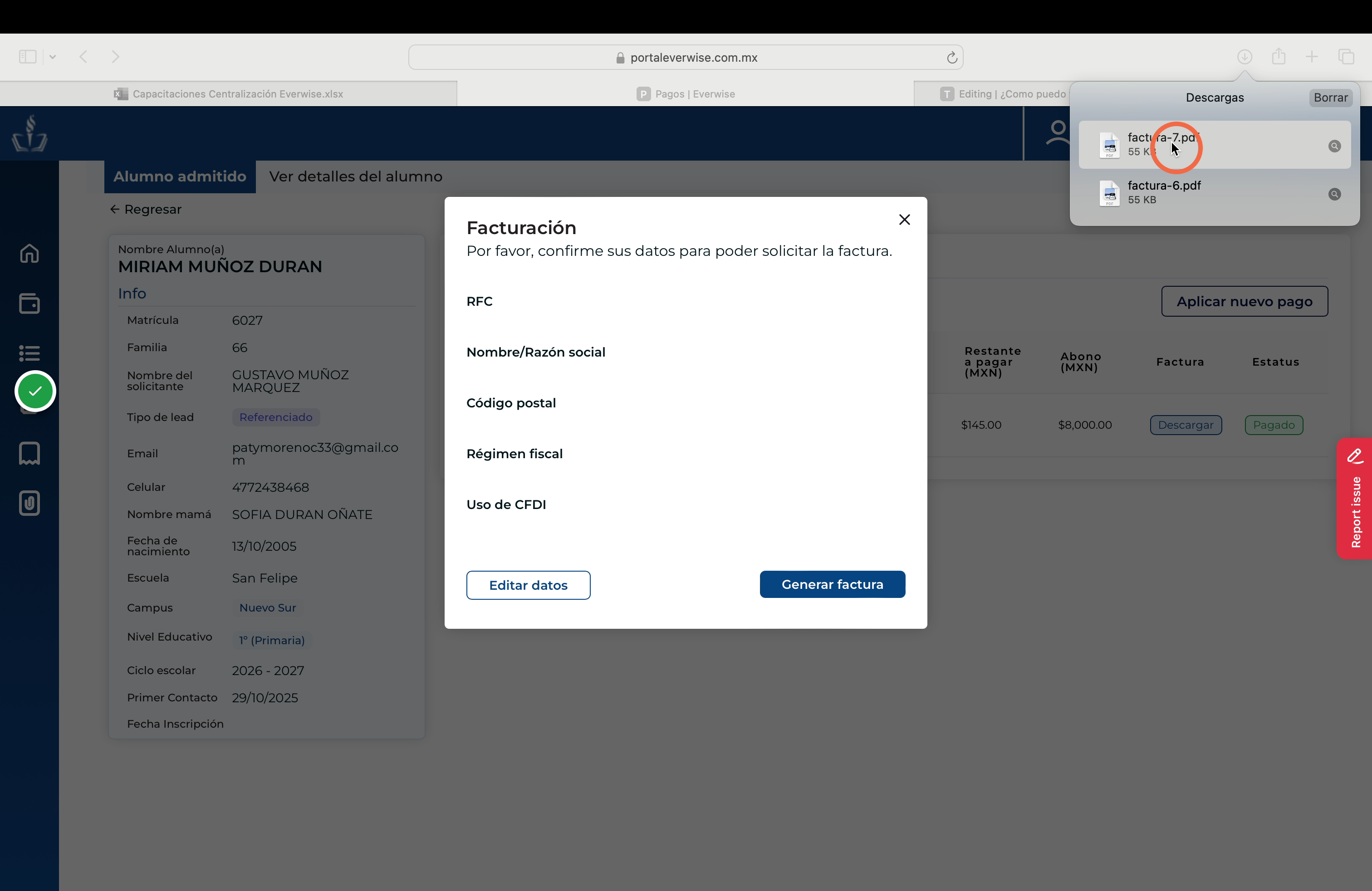Open factura-6.pdf download item
Viewport: 1372px width, 891px height.
click(1215, 193)
